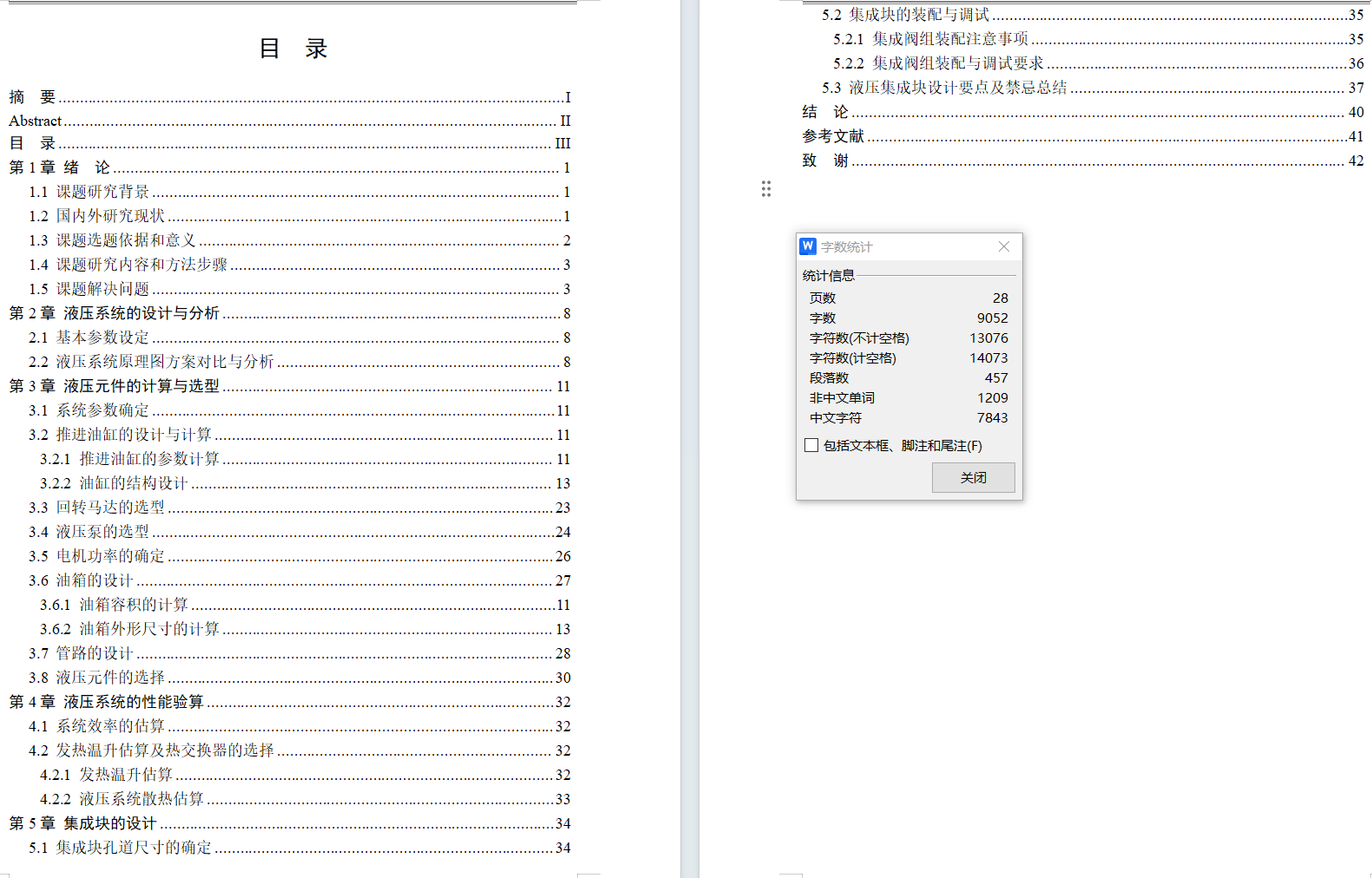
Task: Select 1.3 课题选题依据和意义 entry
Action: point(299,240)
